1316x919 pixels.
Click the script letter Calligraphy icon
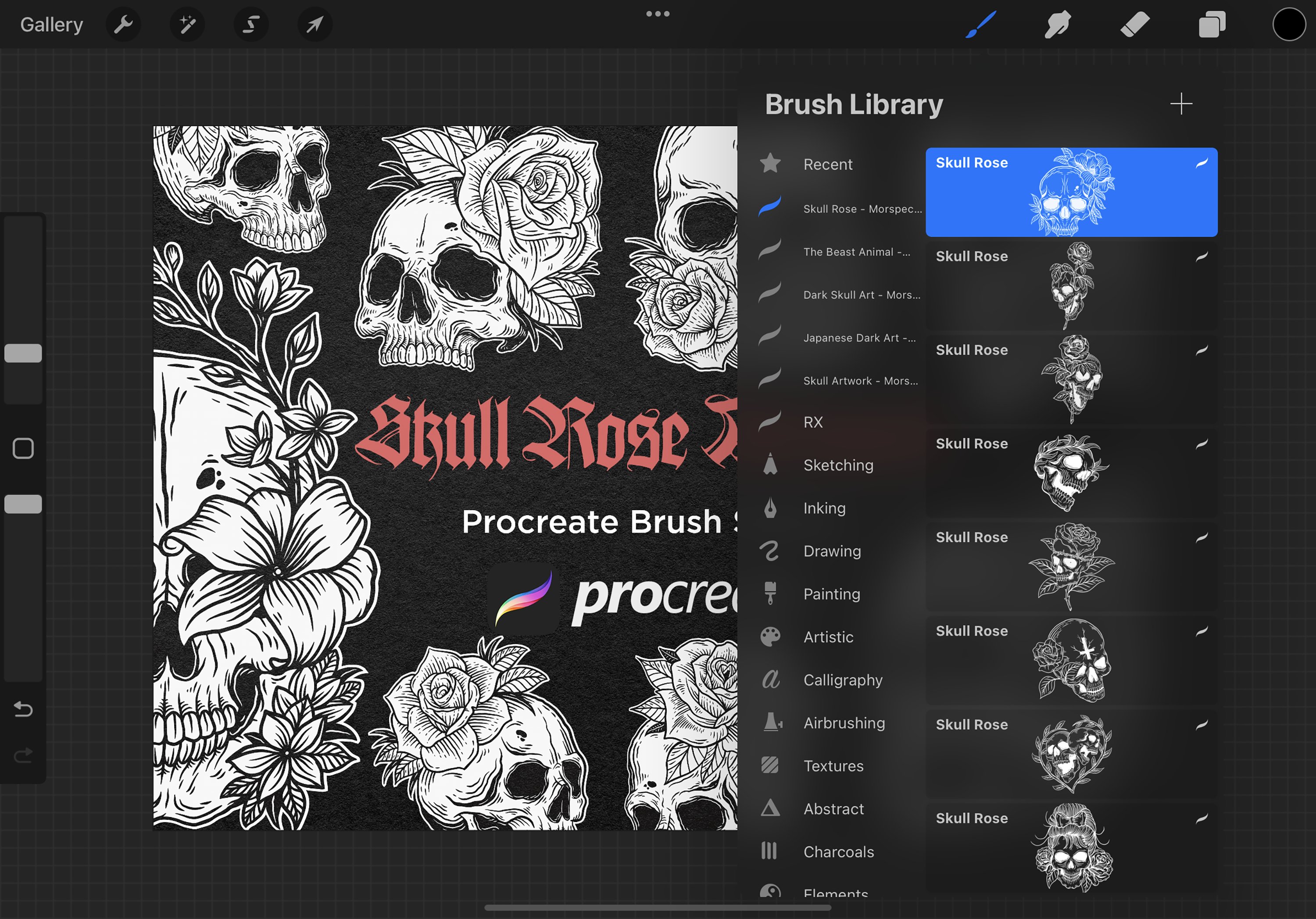coord(770,679)
